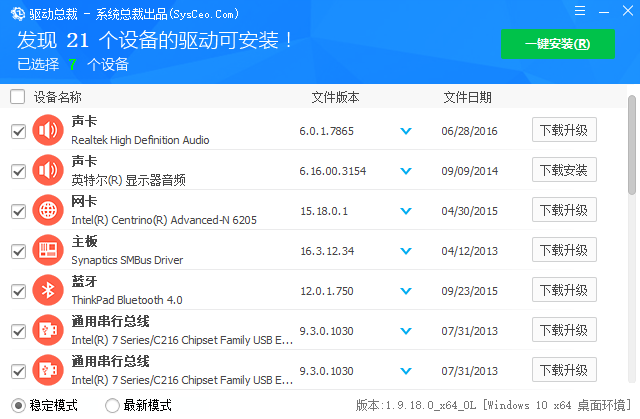Uncheck Intel Centrino Advanced-N 6205 network card
The height and width of the screenshot is (419, 640).
point(18,211)
